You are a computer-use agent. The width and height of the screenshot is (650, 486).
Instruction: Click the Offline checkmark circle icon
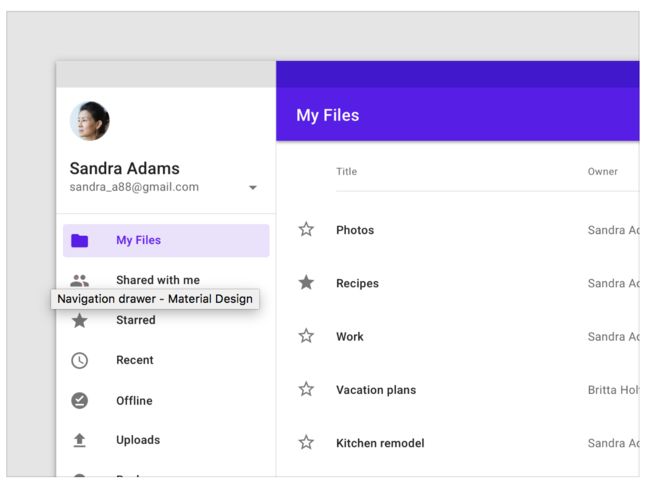click(80, 401)
